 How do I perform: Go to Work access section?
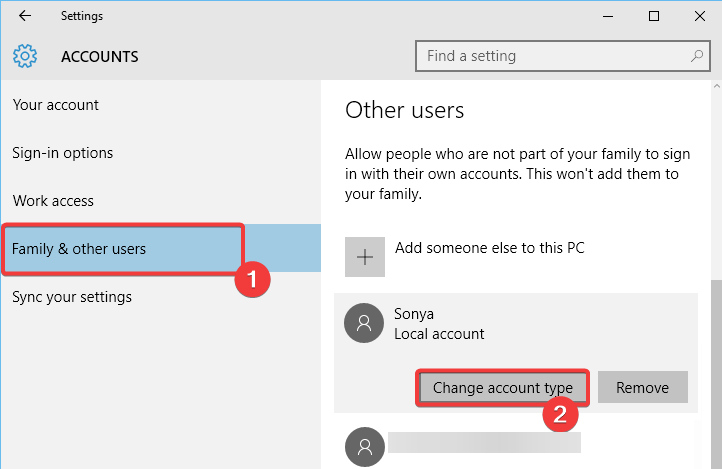pyautogui.click(x=53, y=201)
